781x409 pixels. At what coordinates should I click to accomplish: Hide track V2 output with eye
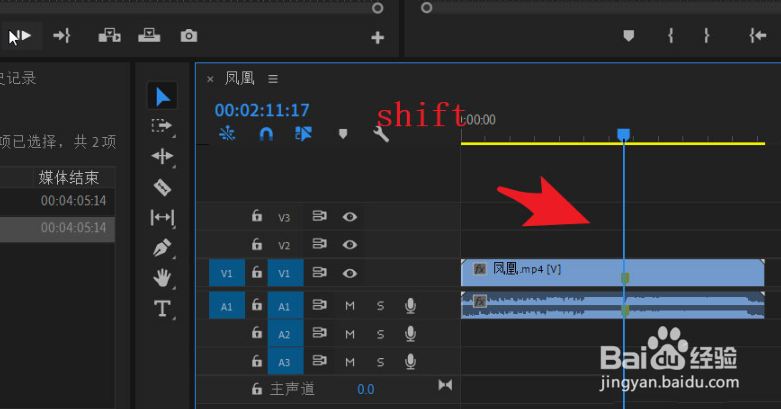click(x=350, y=245)
